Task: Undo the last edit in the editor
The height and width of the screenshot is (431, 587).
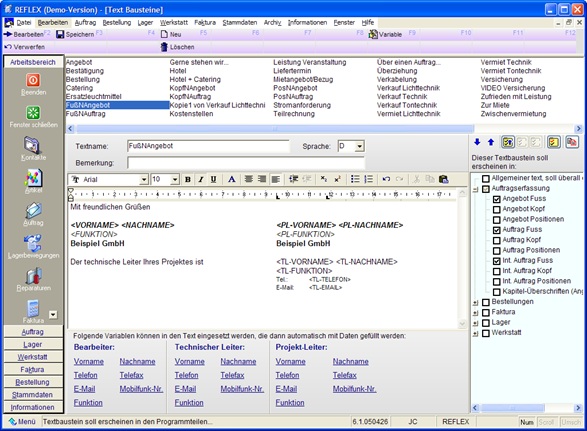Action: click(386, 179)
